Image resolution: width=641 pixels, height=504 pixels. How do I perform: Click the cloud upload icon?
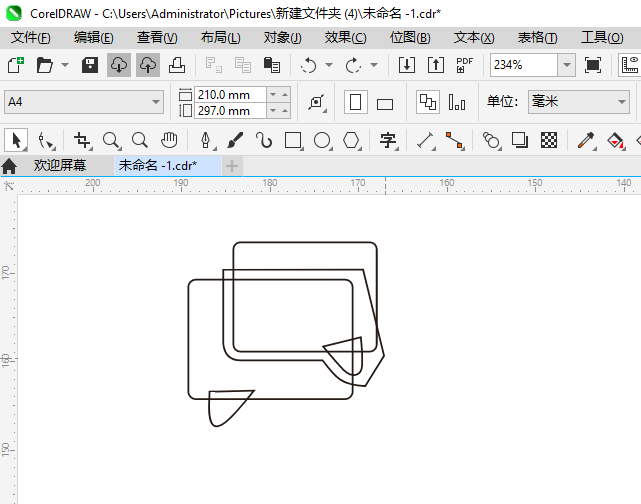point(148,65)
